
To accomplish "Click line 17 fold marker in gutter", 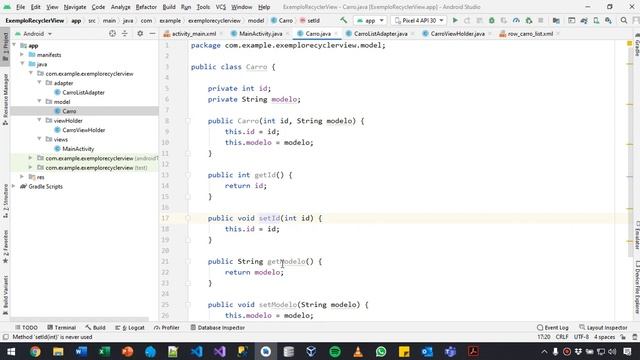I will tap(188, 218).
